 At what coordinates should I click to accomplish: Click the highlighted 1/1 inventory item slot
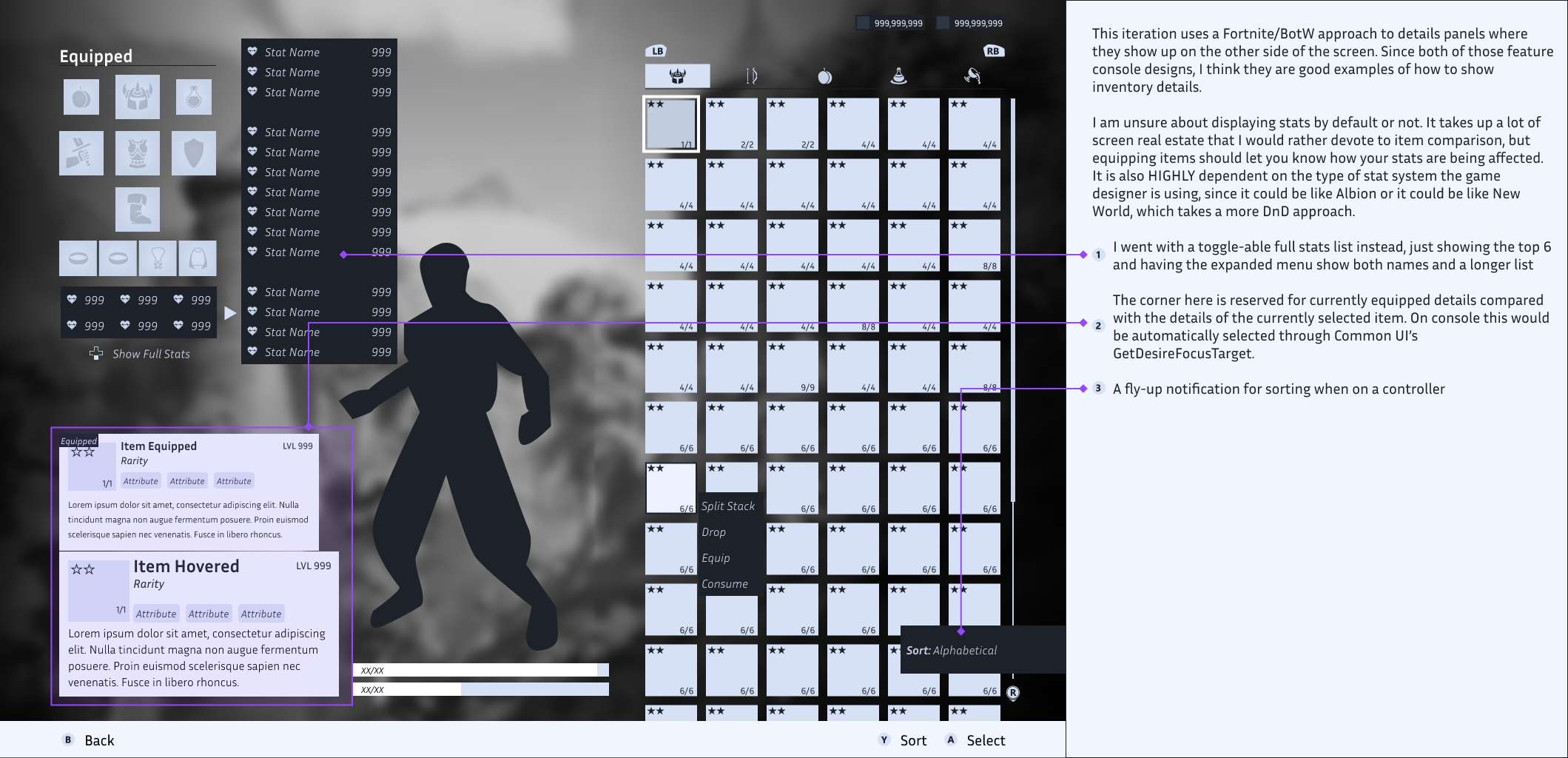pos(671,124)
